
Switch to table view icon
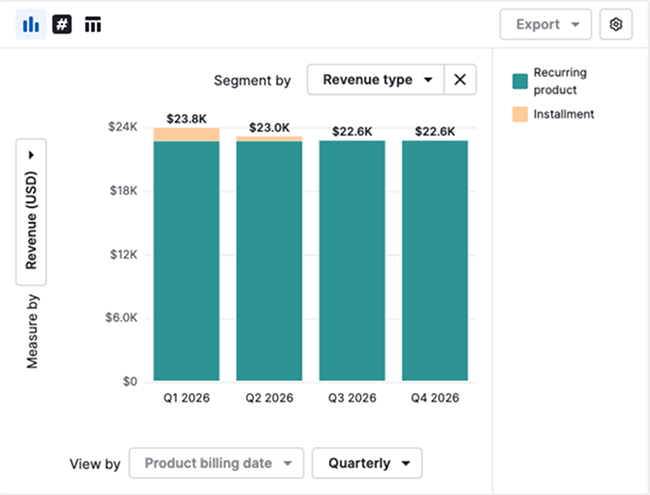pos(93,24)
